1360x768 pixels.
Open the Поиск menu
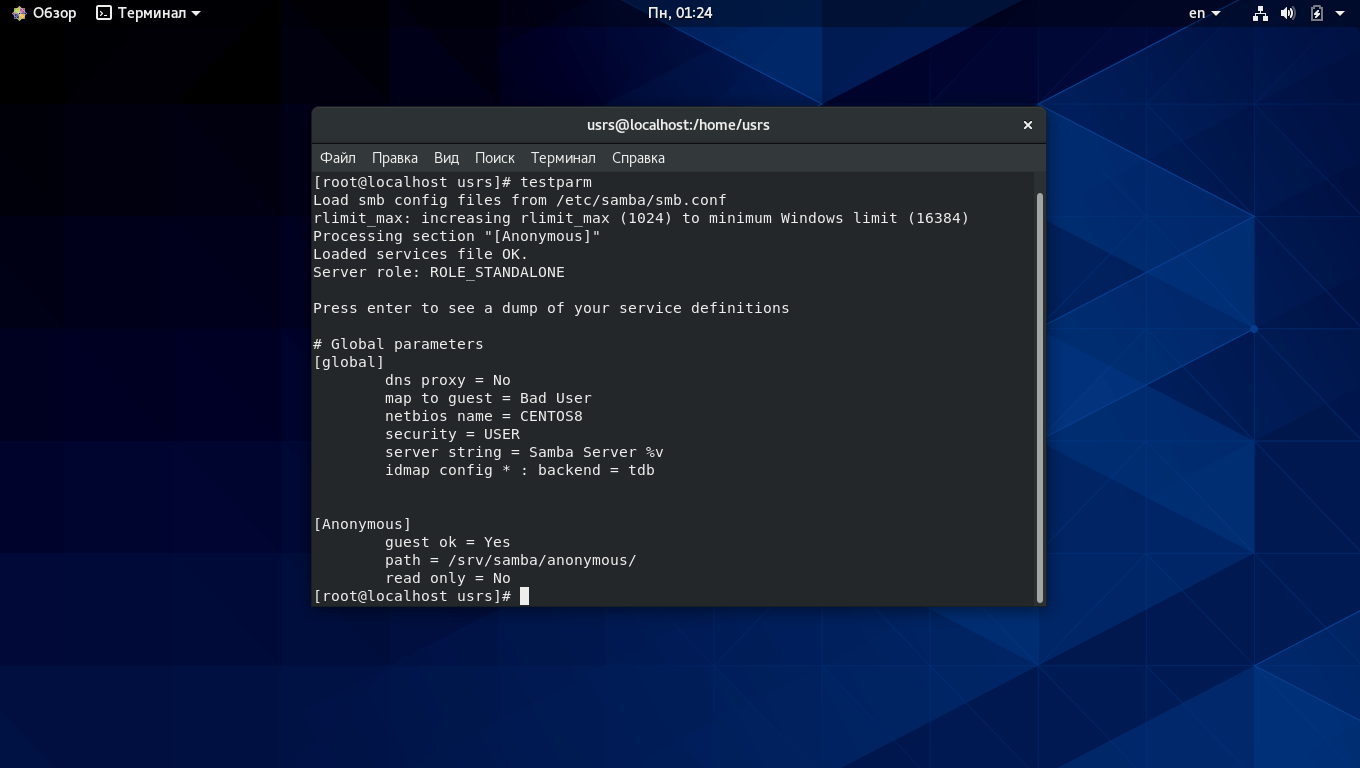coord(494,157)
